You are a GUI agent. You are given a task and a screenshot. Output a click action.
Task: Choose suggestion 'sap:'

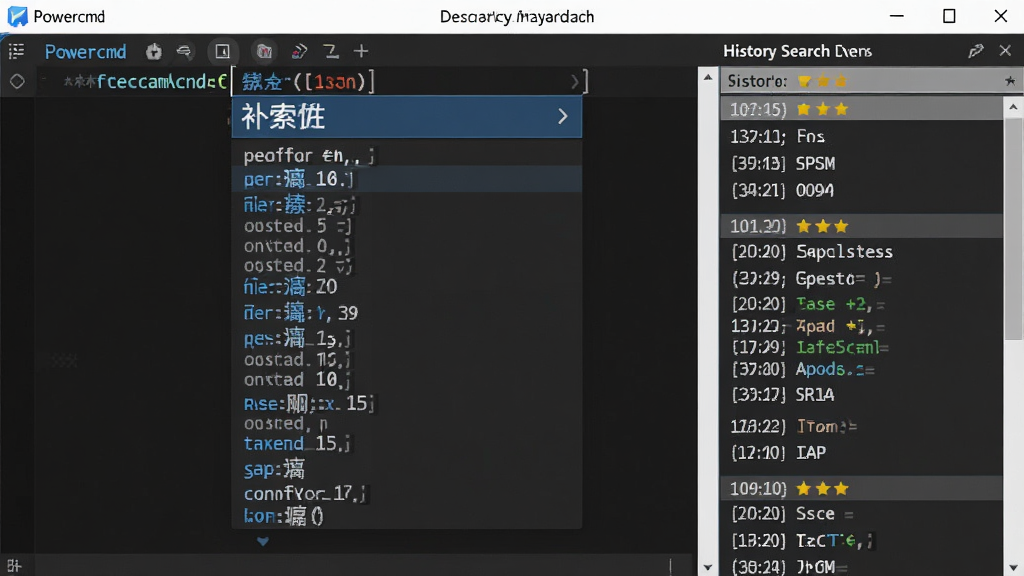407,469
